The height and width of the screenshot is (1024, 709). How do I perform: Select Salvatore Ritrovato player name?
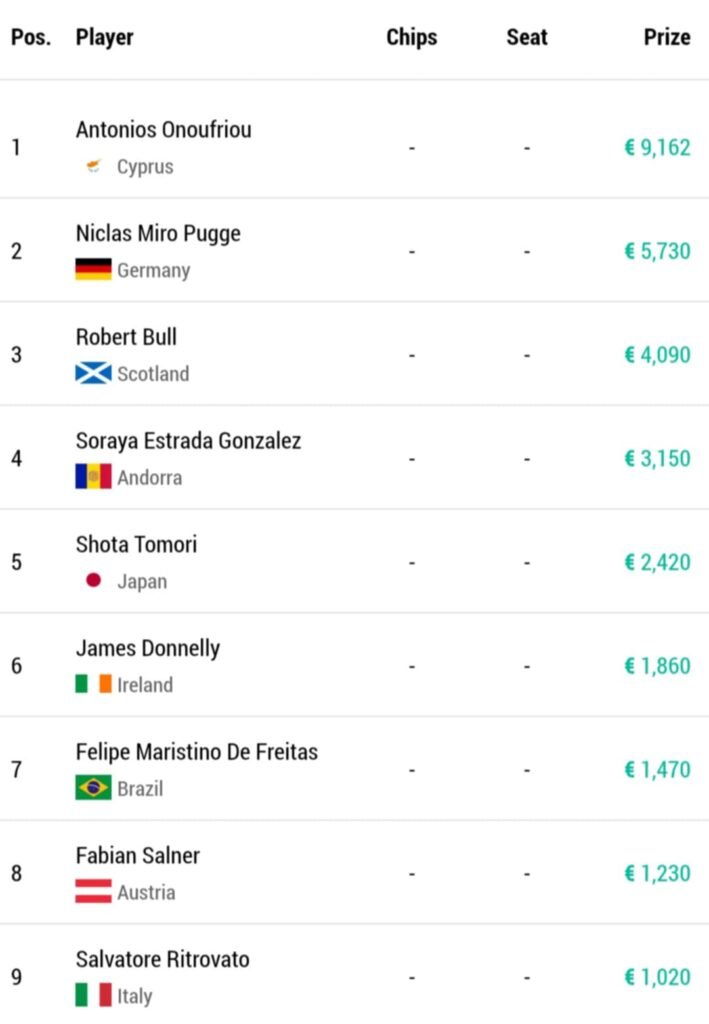pyautogui.click(x=162, y=959)
